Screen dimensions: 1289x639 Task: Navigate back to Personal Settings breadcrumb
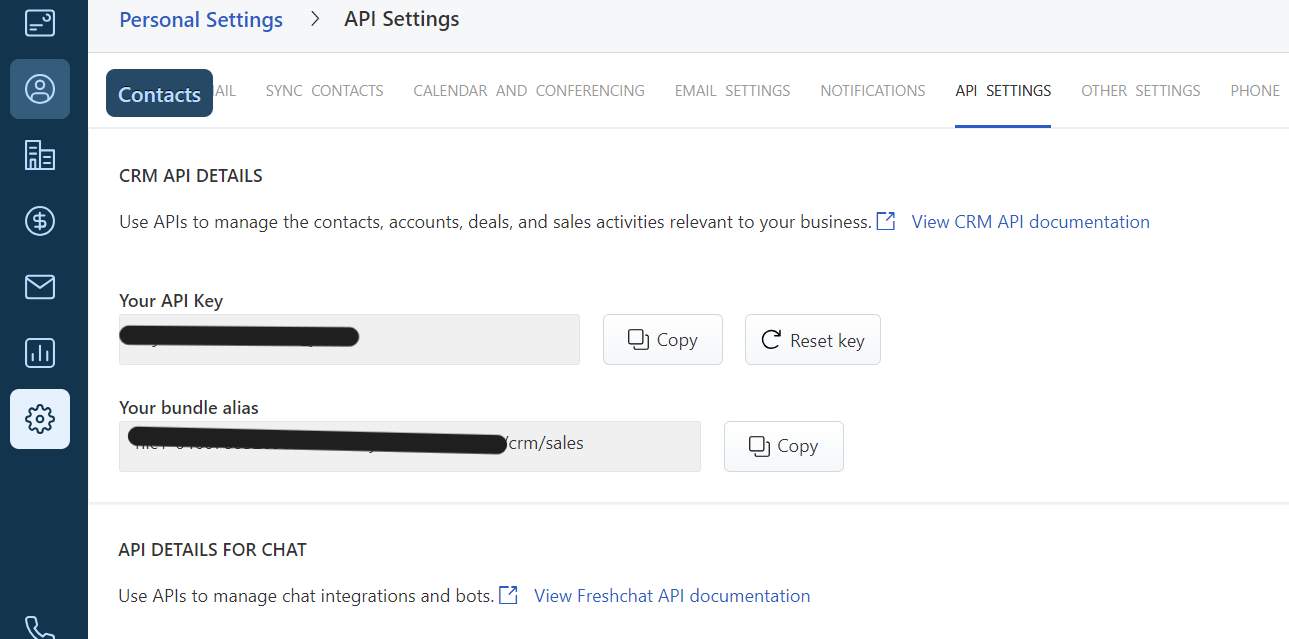(x=201, y=20)
